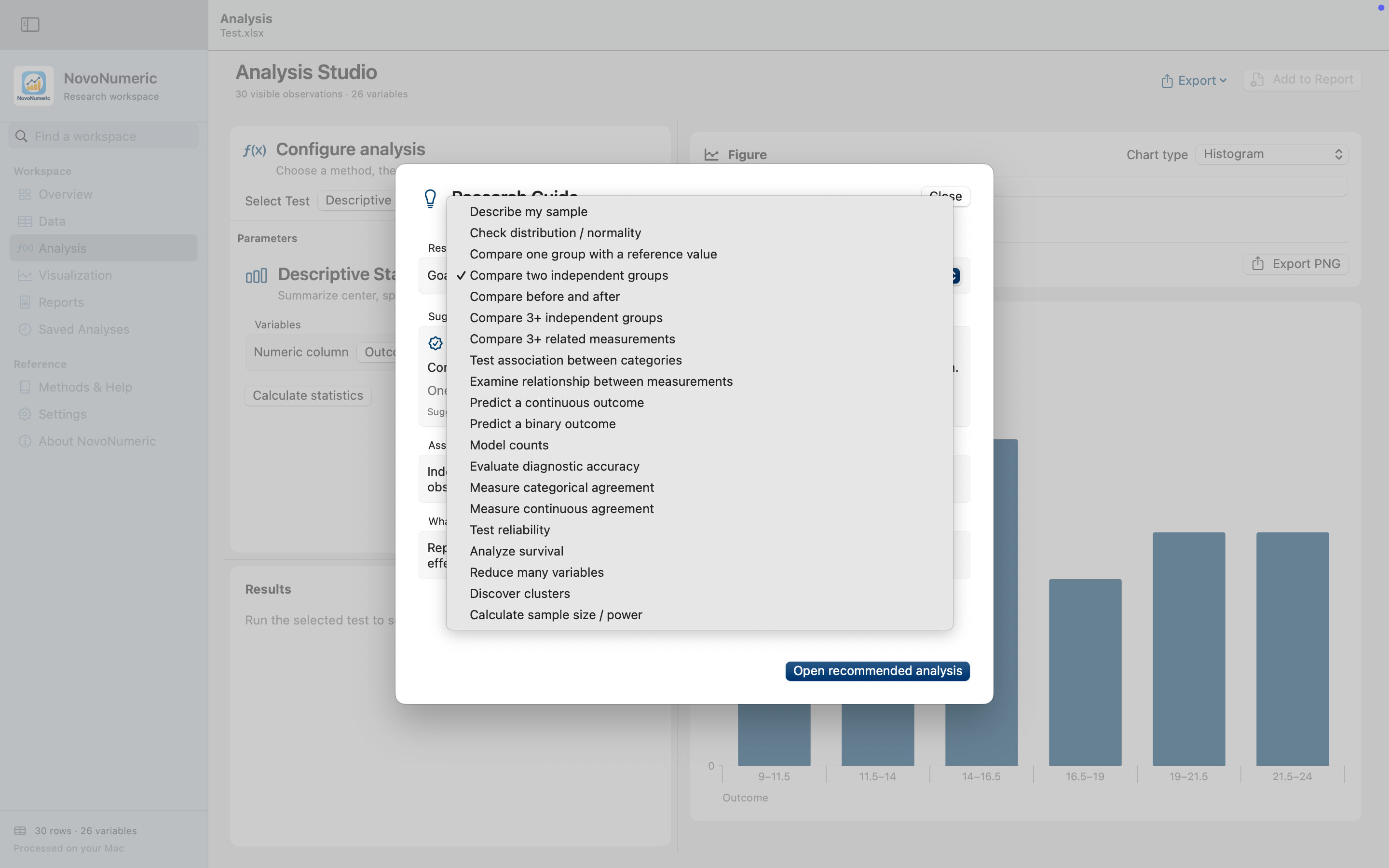Open Overview from the sidebar
The width and height of the screenshot is (1389, 868).
click(x=103, y=194)
